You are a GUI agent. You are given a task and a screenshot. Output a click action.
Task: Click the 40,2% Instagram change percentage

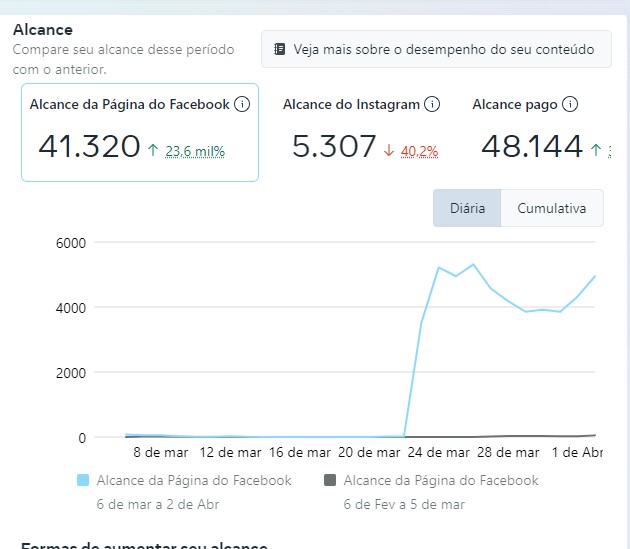click(x=419, y=152)
